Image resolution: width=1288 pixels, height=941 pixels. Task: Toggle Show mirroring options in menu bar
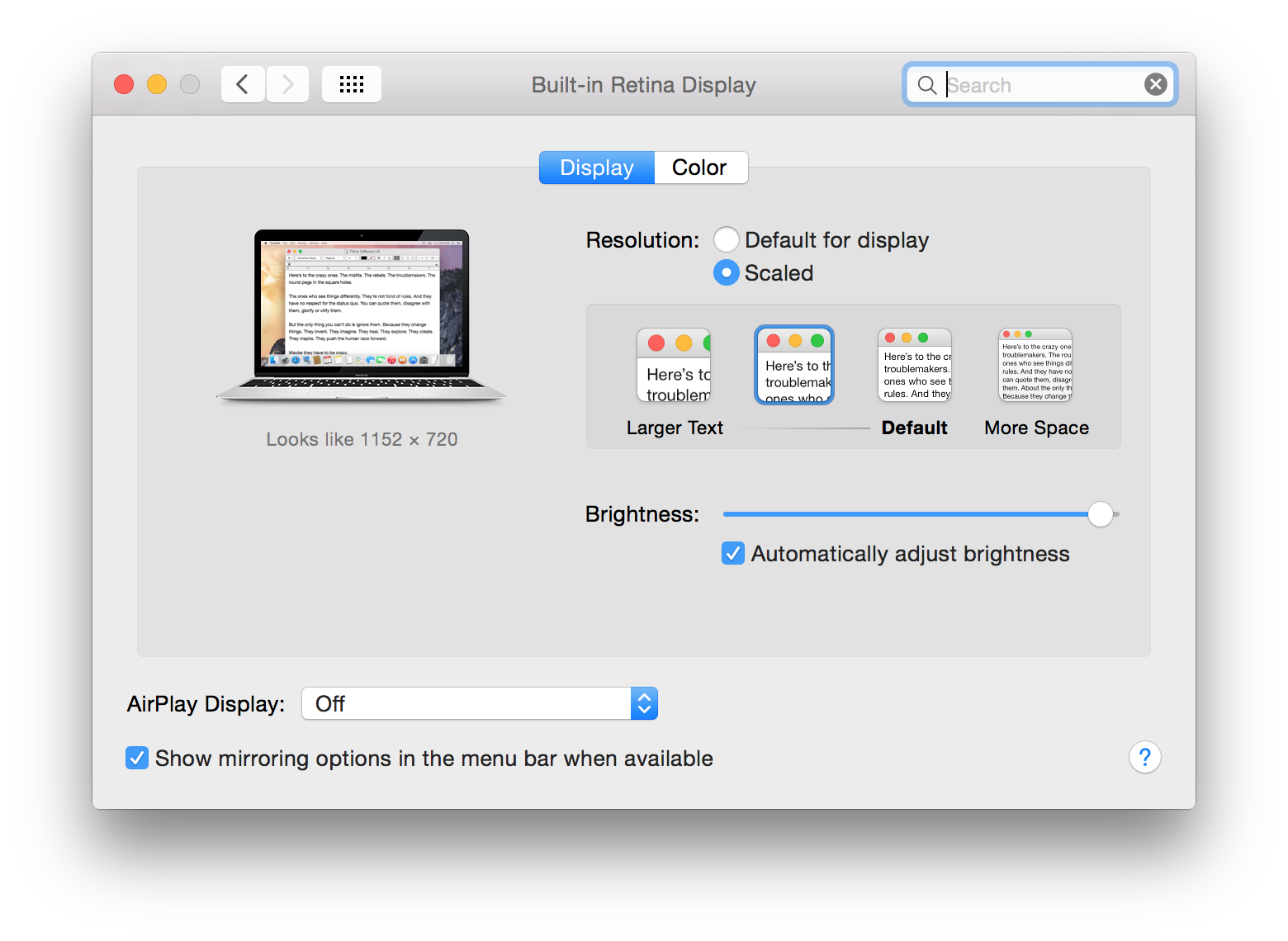(137, 758)
